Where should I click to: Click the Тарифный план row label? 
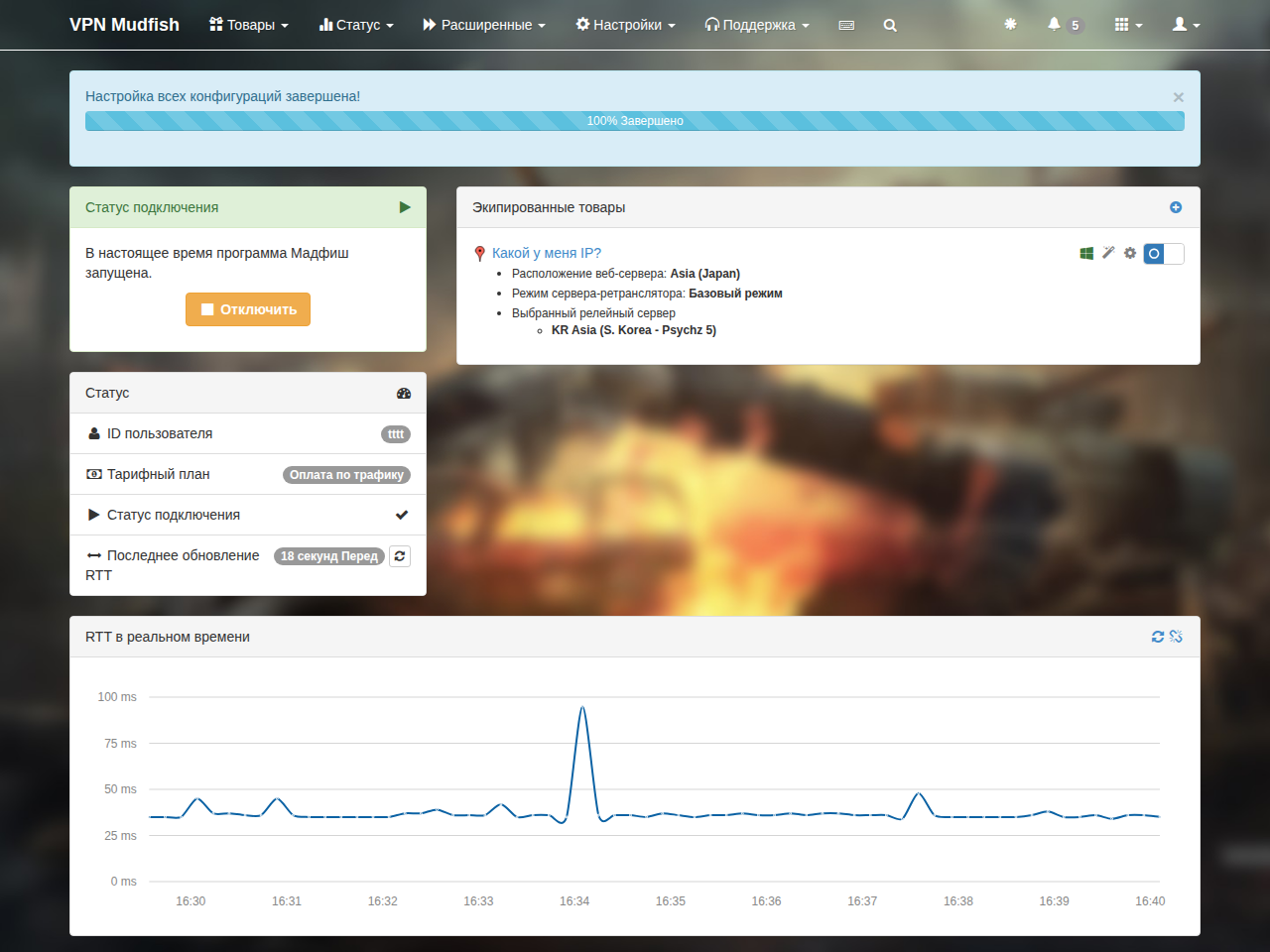(159, 474)
